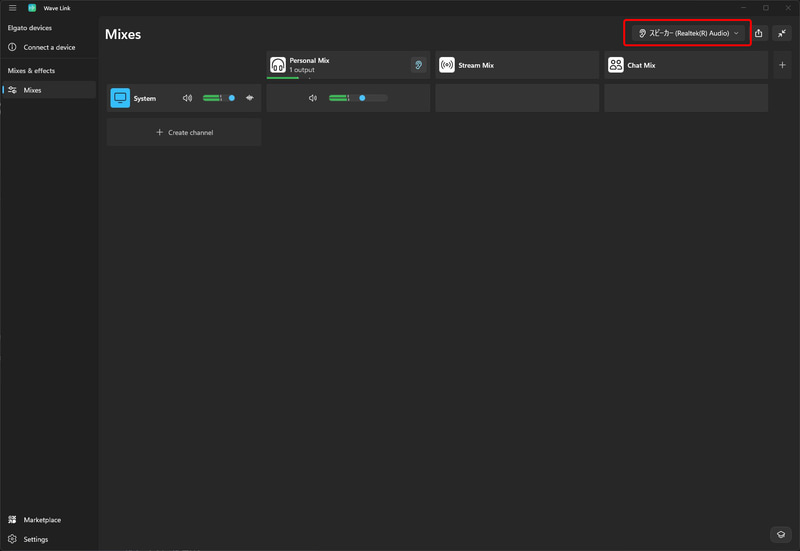The height and width of the screenshot is (551, 800).
Task: Click the collapse view arrows icon
Action: pos(782,33)
